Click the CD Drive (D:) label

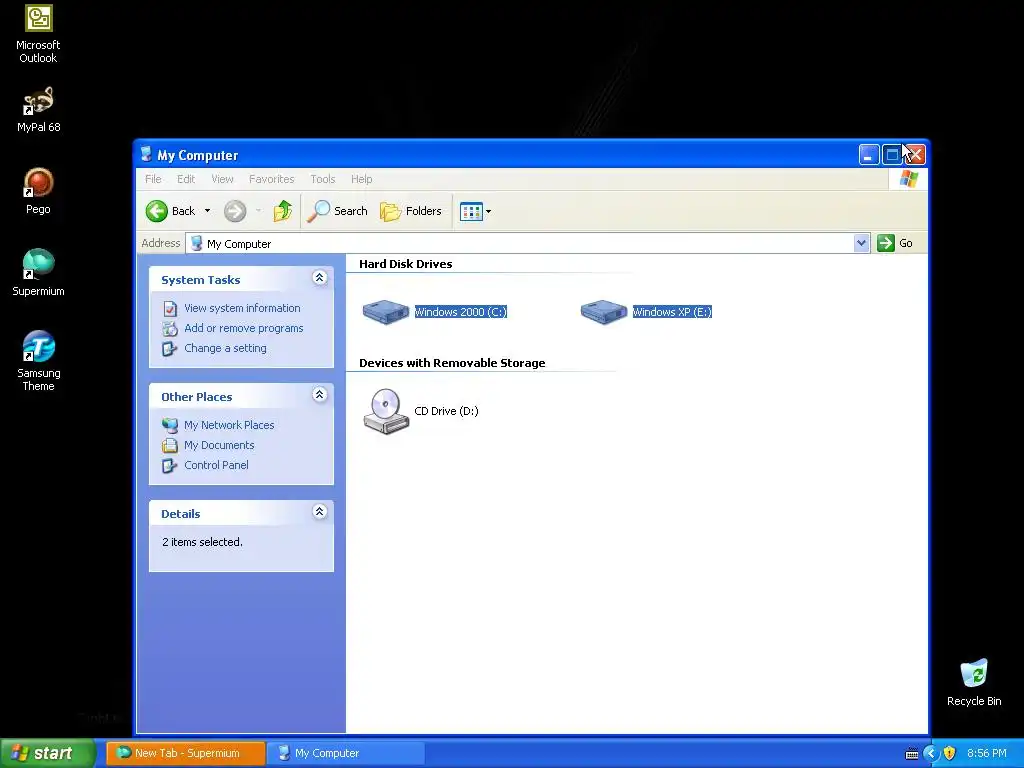pos(446,411)
